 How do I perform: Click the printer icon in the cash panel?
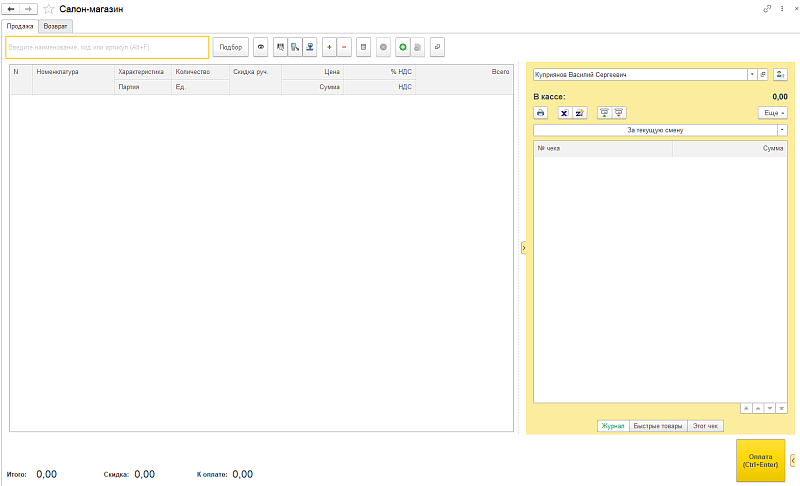(x=541, y=113)
